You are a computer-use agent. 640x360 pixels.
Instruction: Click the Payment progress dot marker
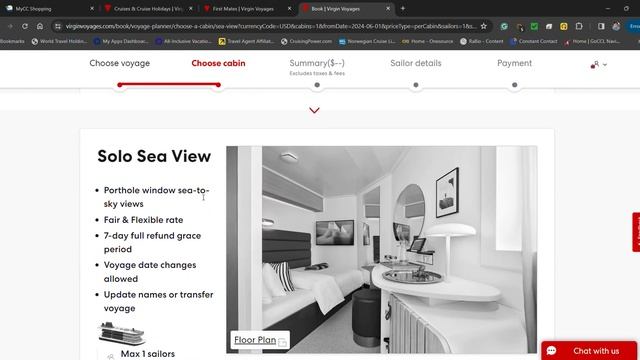click(x=514, y=85)
